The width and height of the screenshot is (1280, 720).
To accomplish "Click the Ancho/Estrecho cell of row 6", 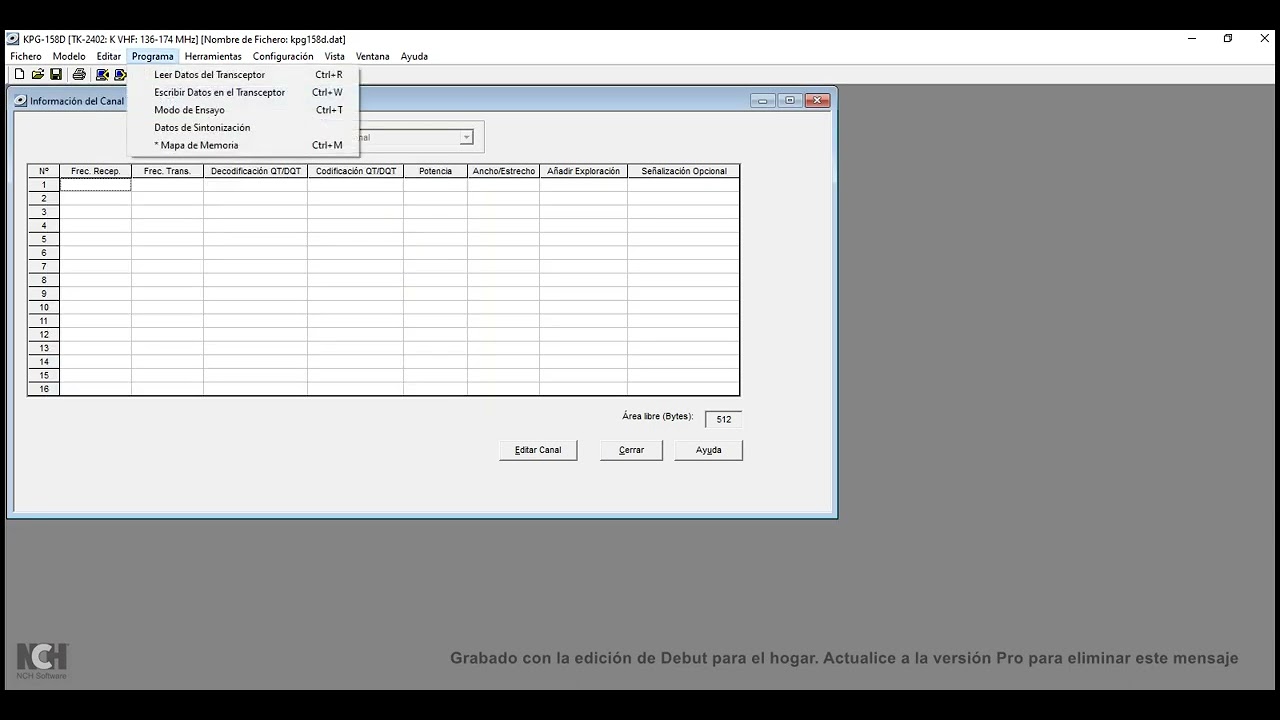I will point(504,253).
